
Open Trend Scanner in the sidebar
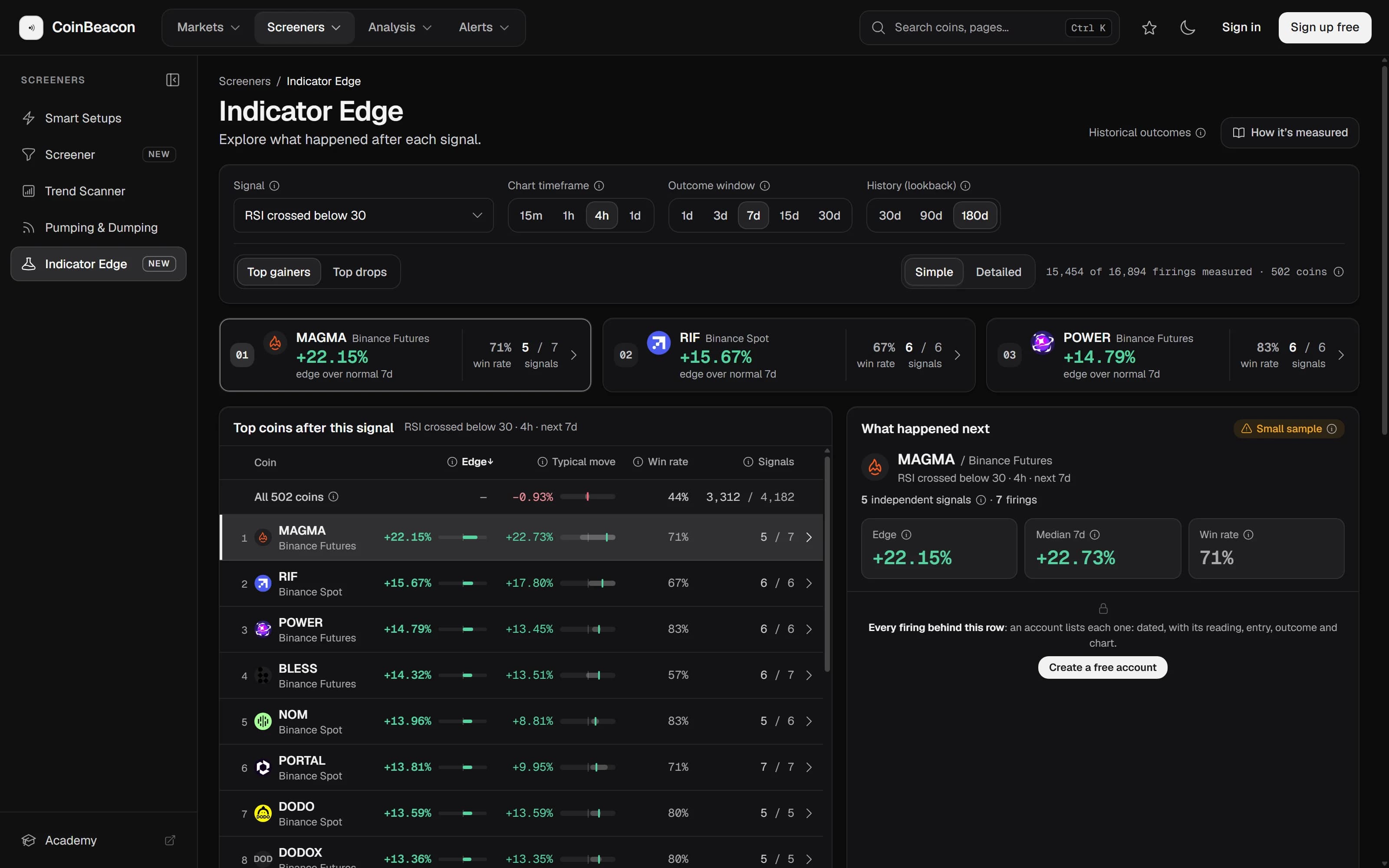tap(98, 191)
